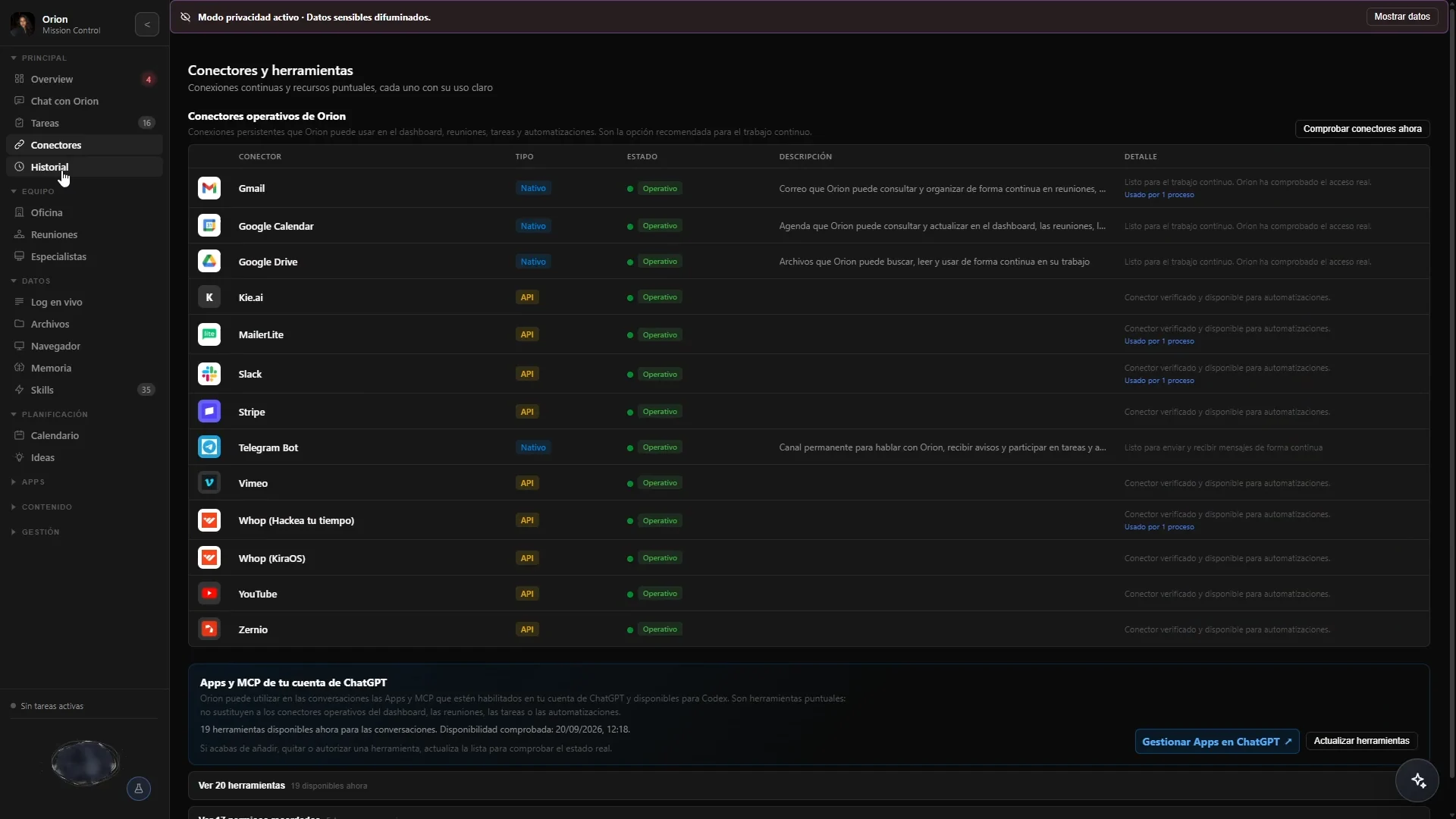Click the Zernio connector icon
The width and height of the screenshot is (1456, 819).
209,629
